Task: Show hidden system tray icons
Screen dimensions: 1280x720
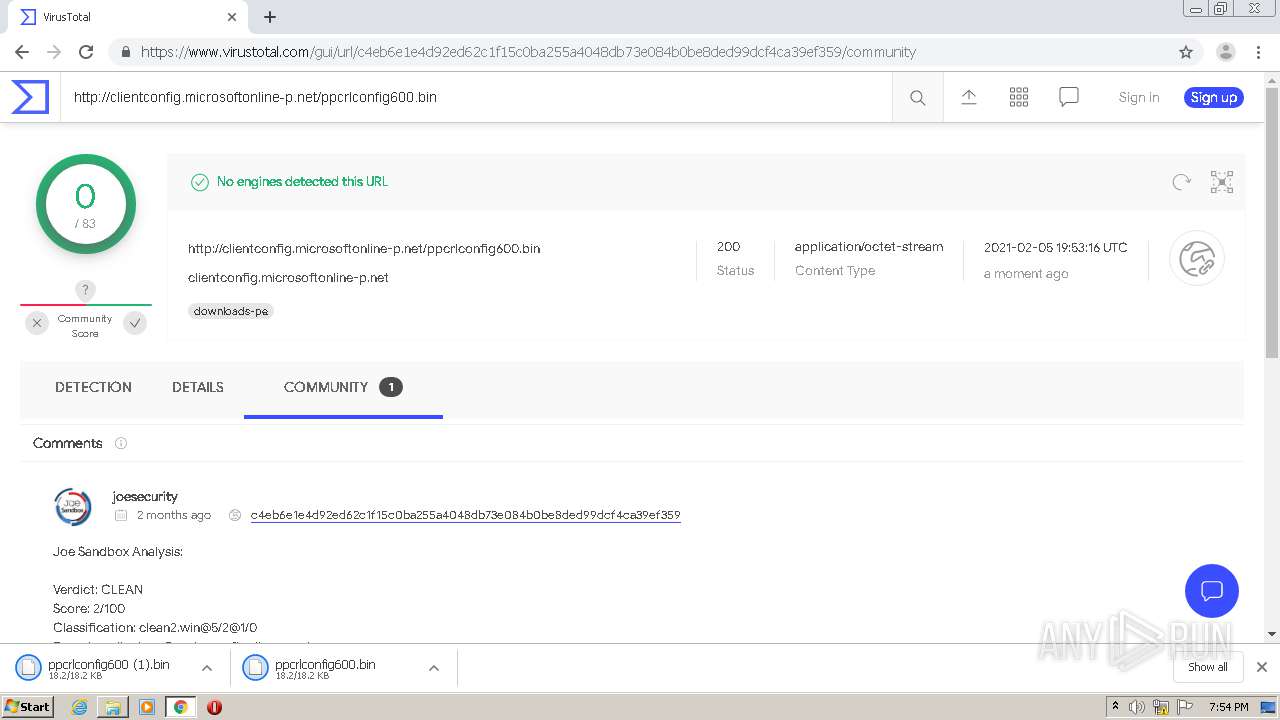Action: click(x=1115, y=707)
